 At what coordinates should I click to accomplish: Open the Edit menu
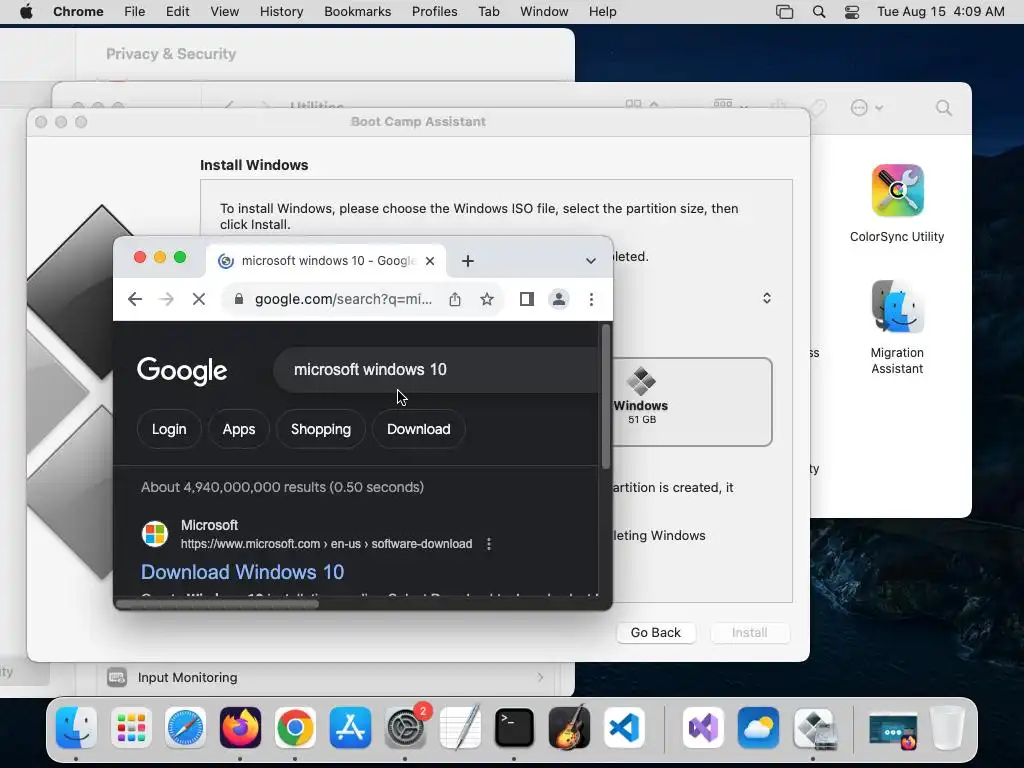[x=177, y=12]
